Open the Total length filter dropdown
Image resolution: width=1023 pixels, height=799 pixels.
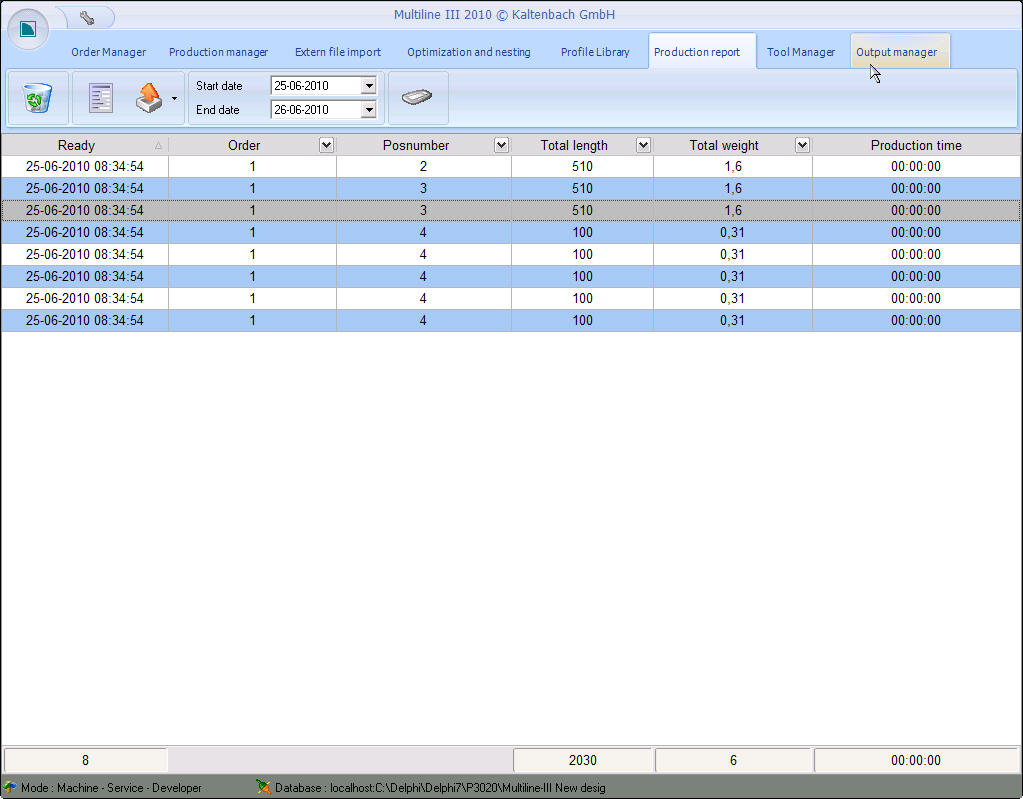pos(643,145)
